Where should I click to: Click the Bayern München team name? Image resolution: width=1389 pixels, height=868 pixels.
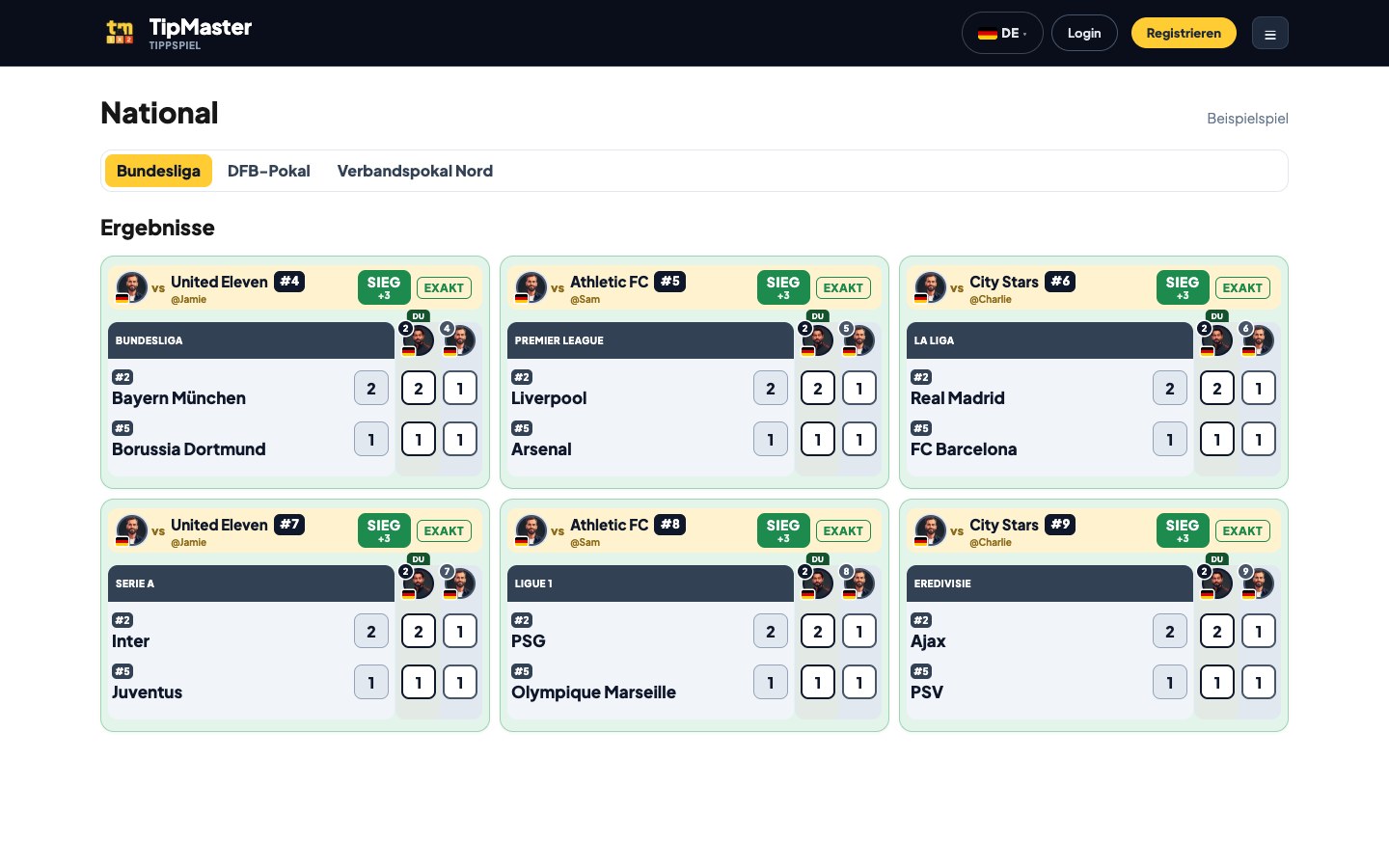coord(178,398)
